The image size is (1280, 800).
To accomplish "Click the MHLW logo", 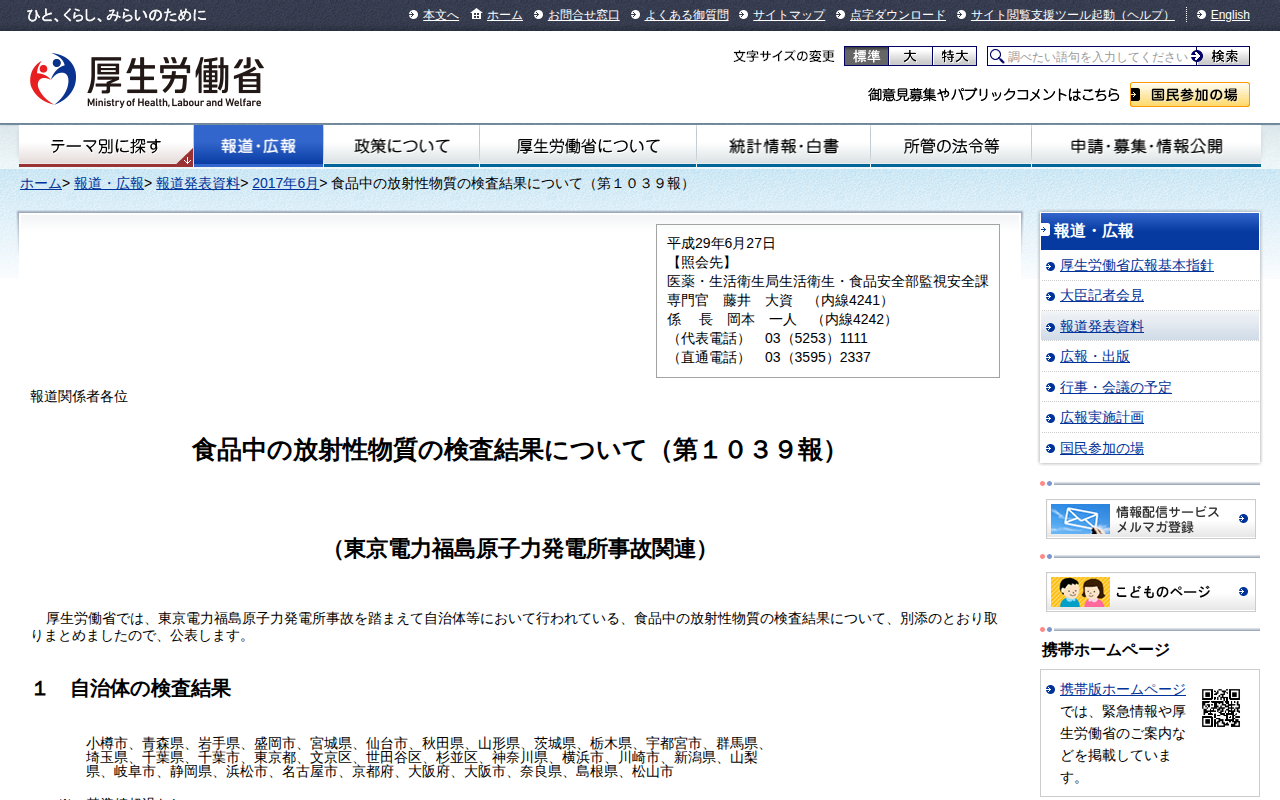I will click(146, 80).
